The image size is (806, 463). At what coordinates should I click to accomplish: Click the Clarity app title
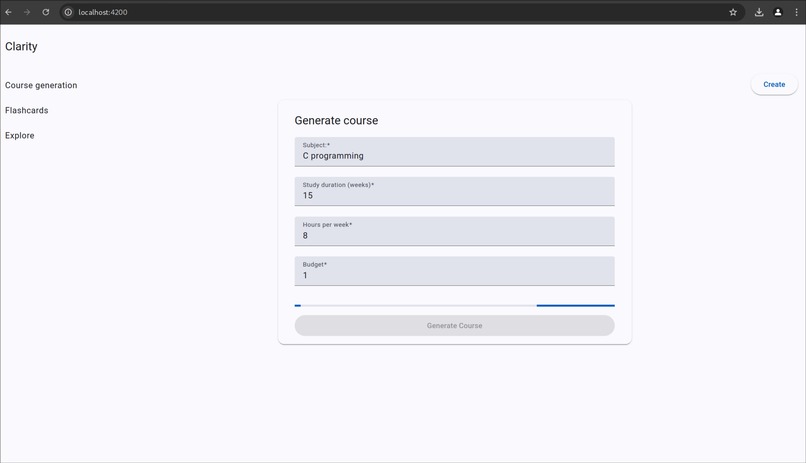click(21, 47)
